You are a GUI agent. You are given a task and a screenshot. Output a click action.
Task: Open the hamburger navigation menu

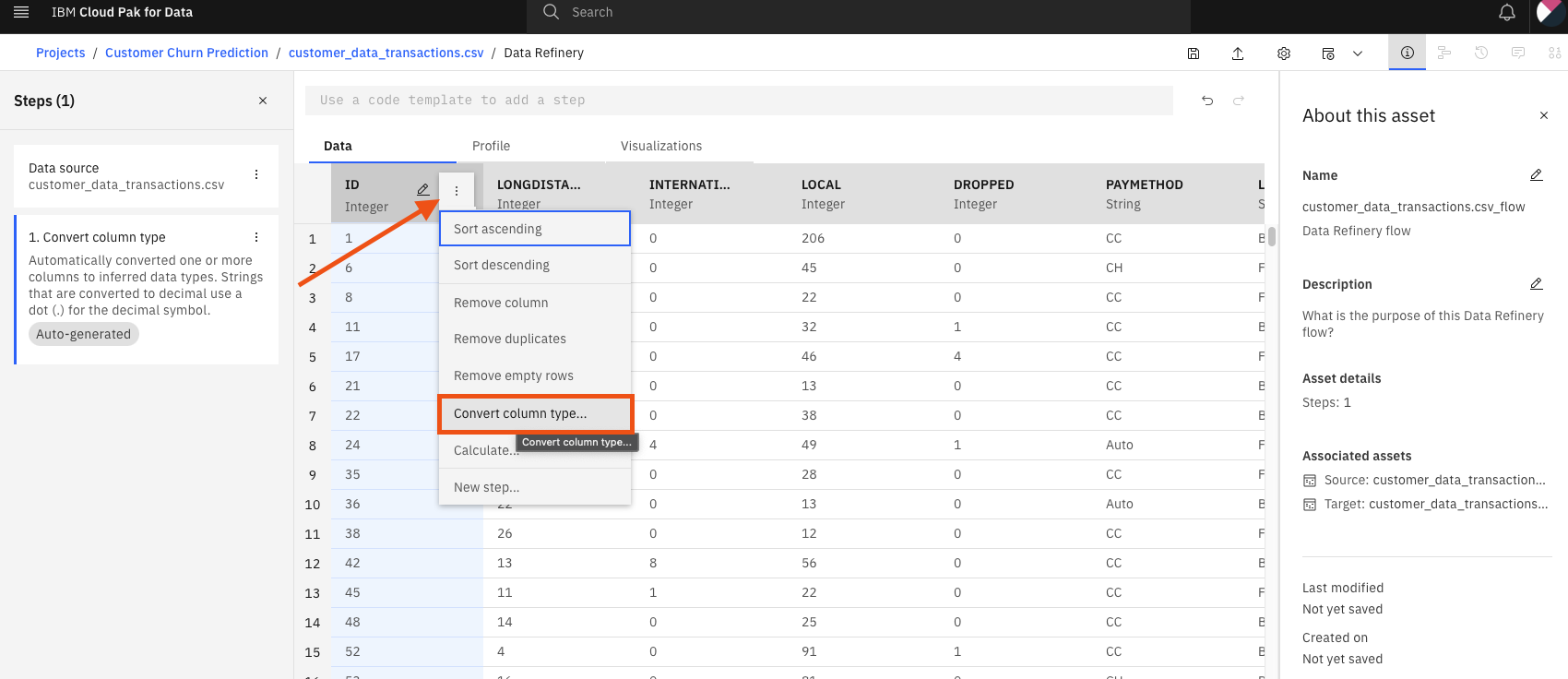[x=21, y=12]
